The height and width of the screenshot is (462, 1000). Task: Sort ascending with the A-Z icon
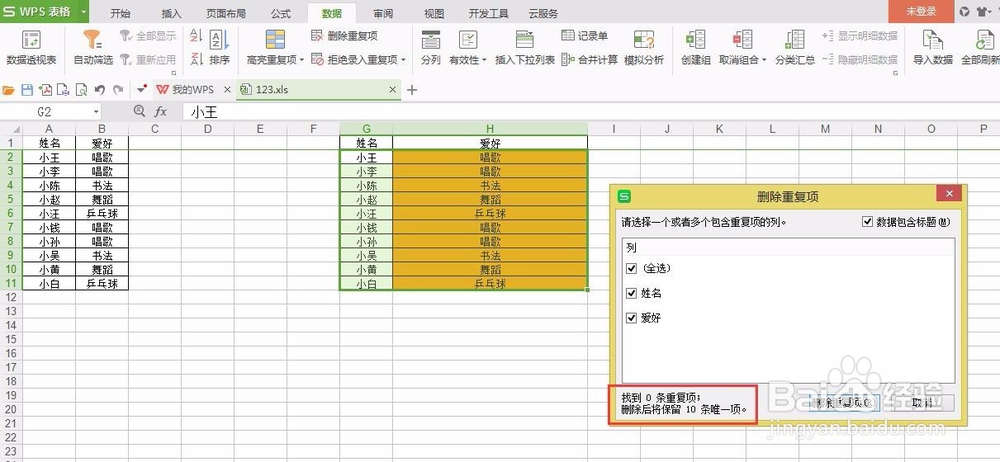[196, 36]
